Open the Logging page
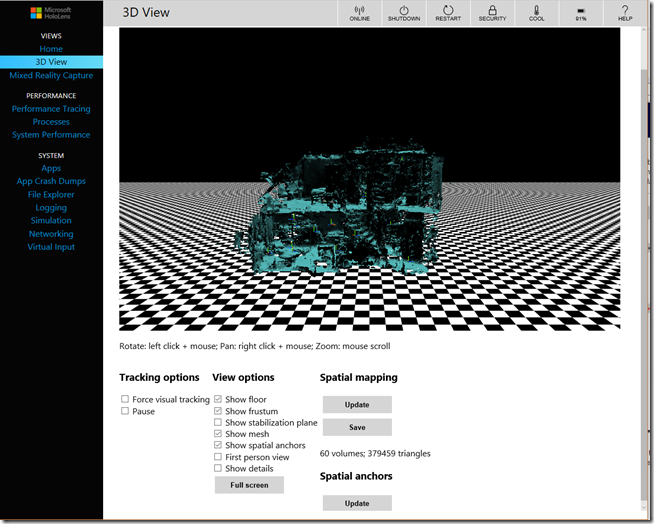The height and width of the screenshot is (524, 654). (x=51, y=207)
